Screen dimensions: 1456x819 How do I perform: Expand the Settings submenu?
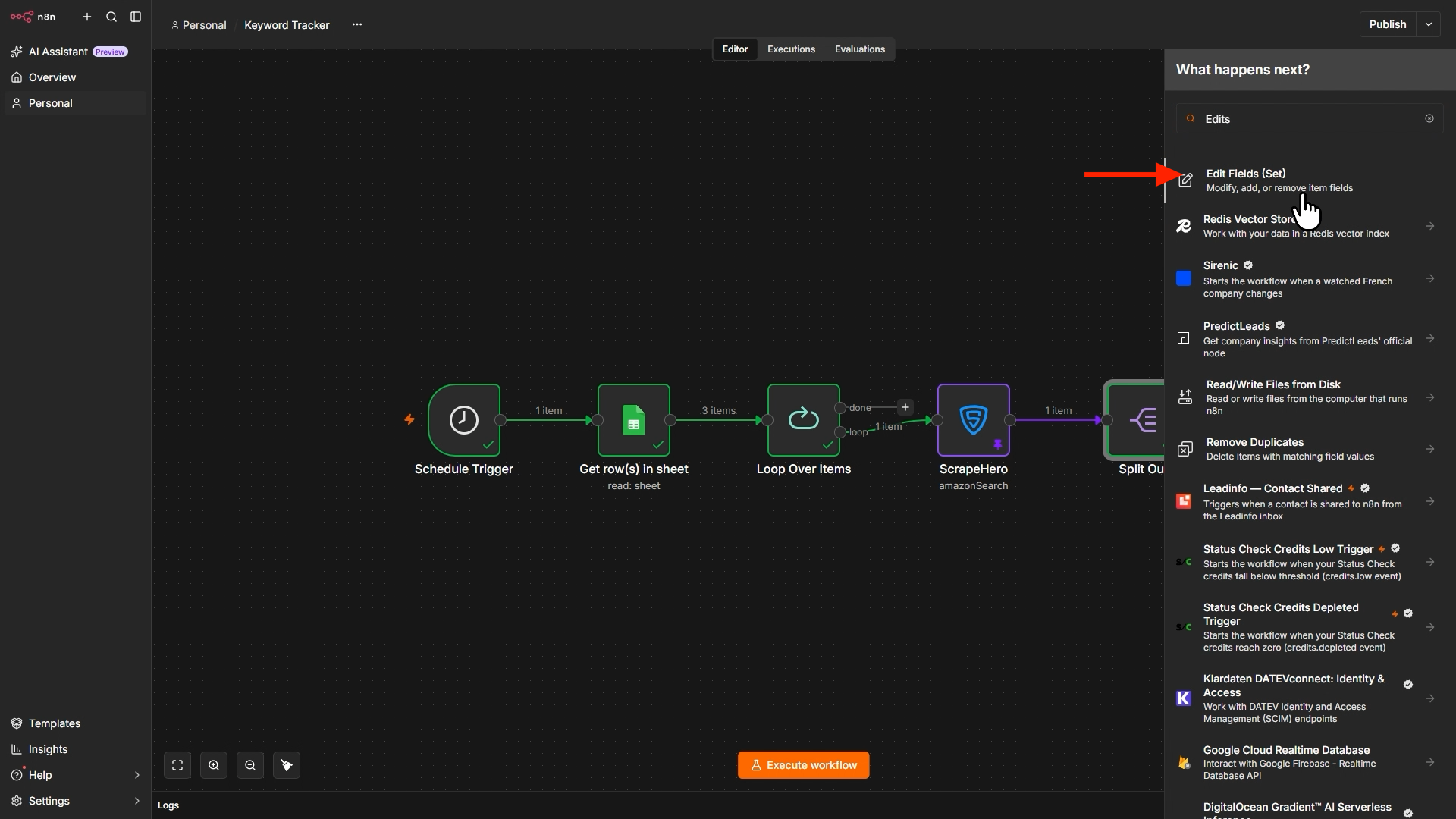pos(136,801)
